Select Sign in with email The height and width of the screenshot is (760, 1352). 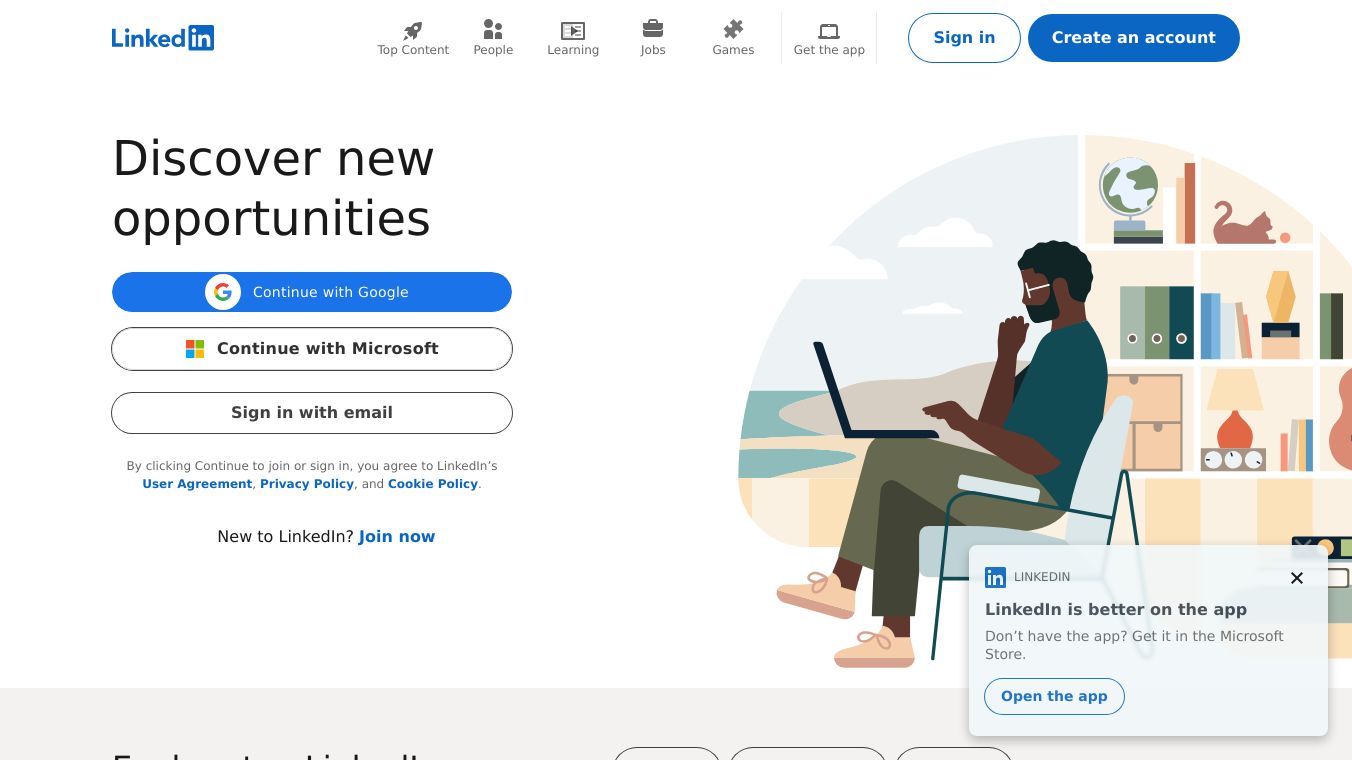coord(312,413)
